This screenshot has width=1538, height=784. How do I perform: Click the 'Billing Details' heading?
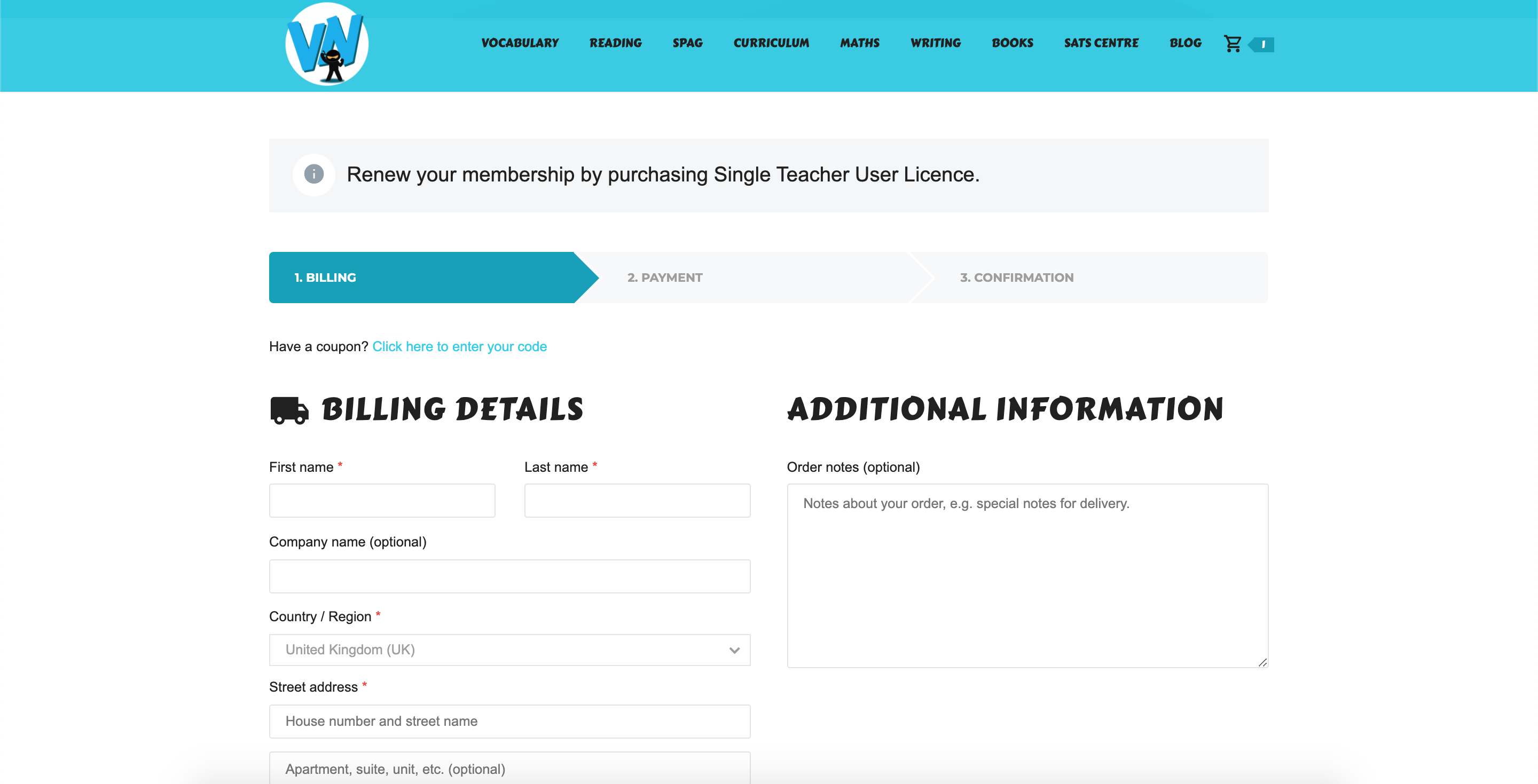[x=452, y=410]
